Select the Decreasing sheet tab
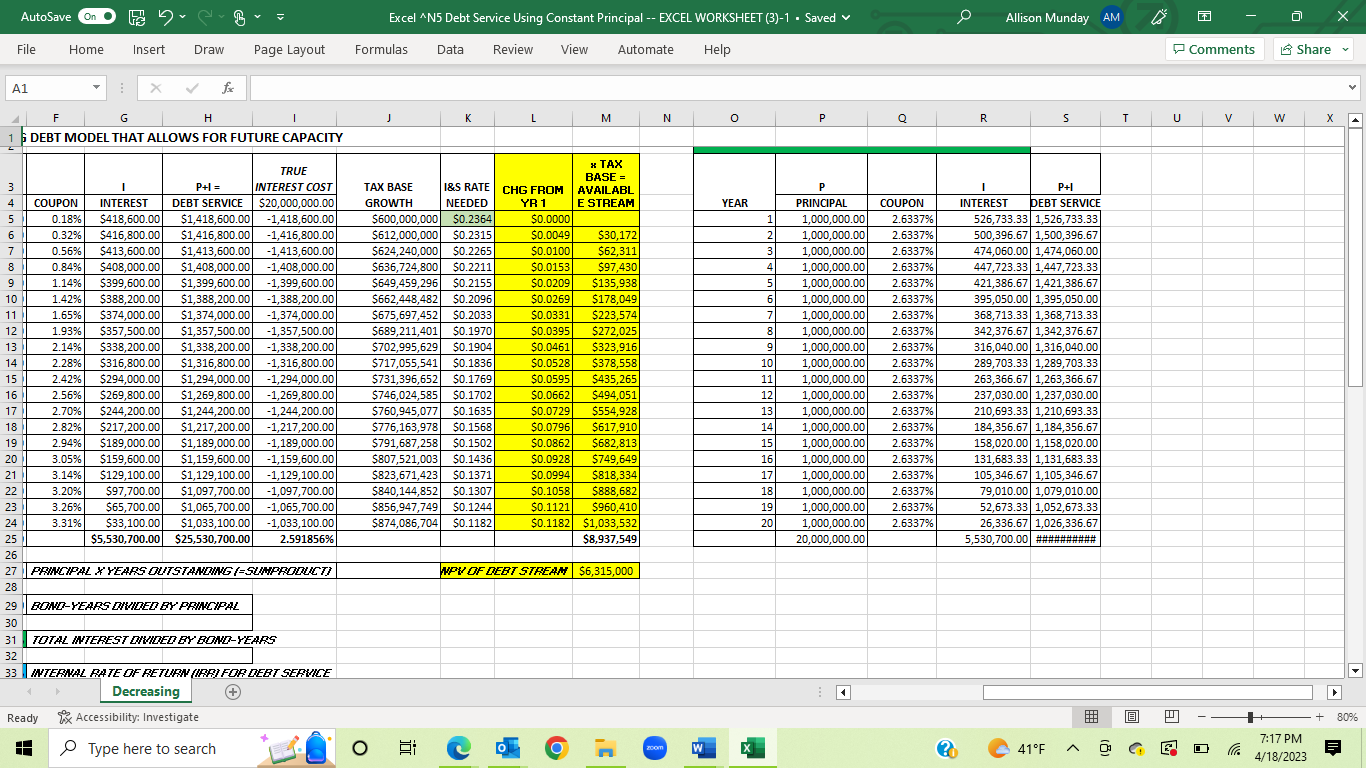Image resolution: width=1366 pixels, height=768 pixels. click(x=146, y=691)
